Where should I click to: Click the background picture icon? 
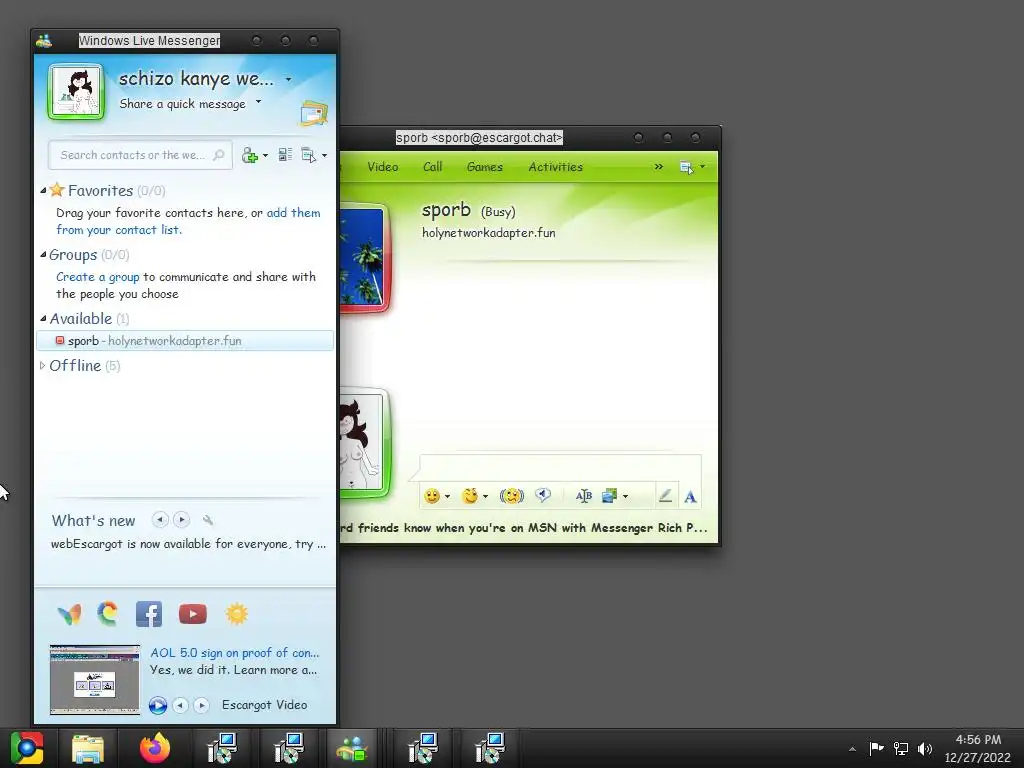pyautogui.click(x=609, y=496)
